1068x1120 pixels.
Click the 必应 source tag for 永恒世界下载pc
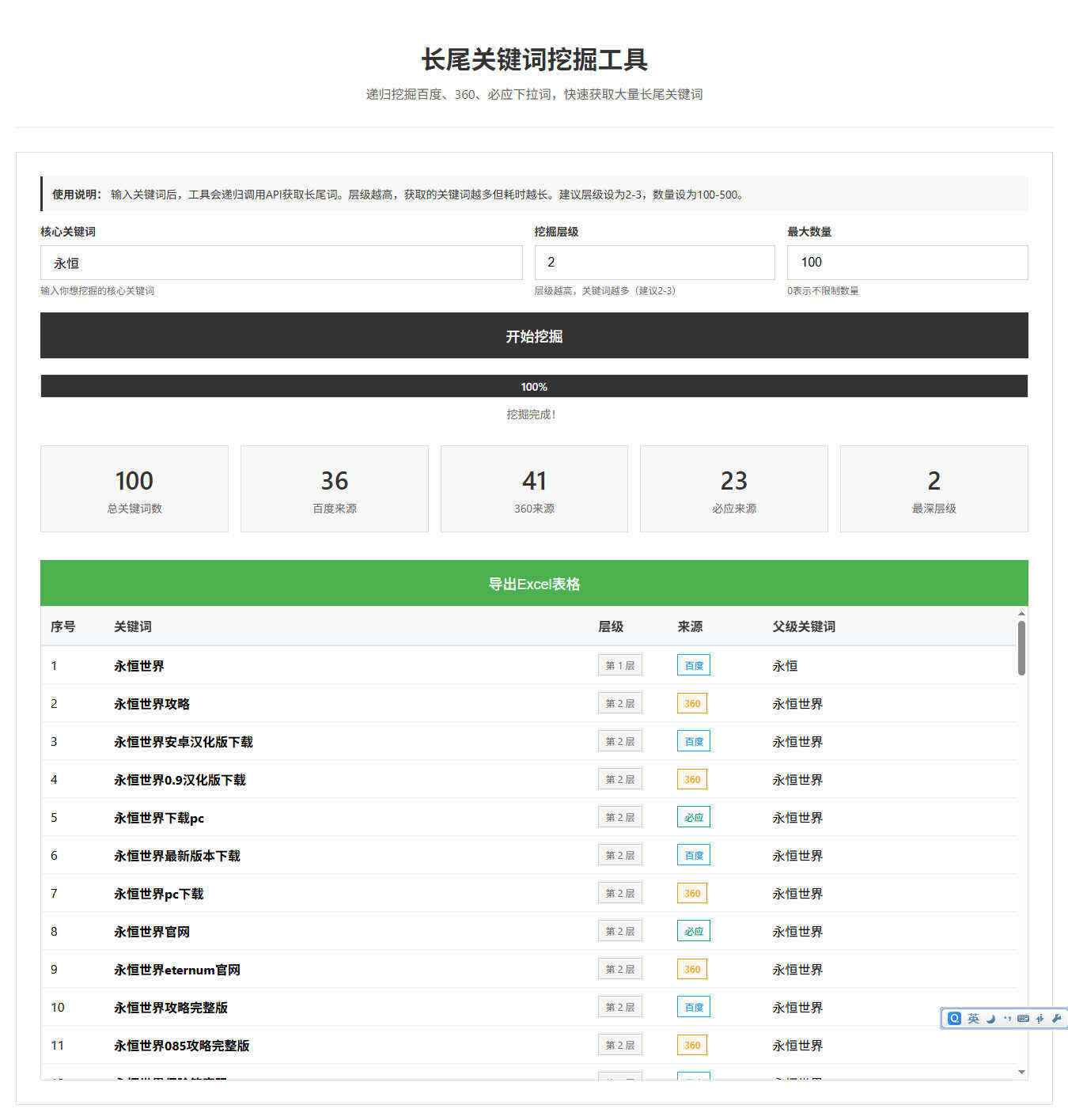693,817
